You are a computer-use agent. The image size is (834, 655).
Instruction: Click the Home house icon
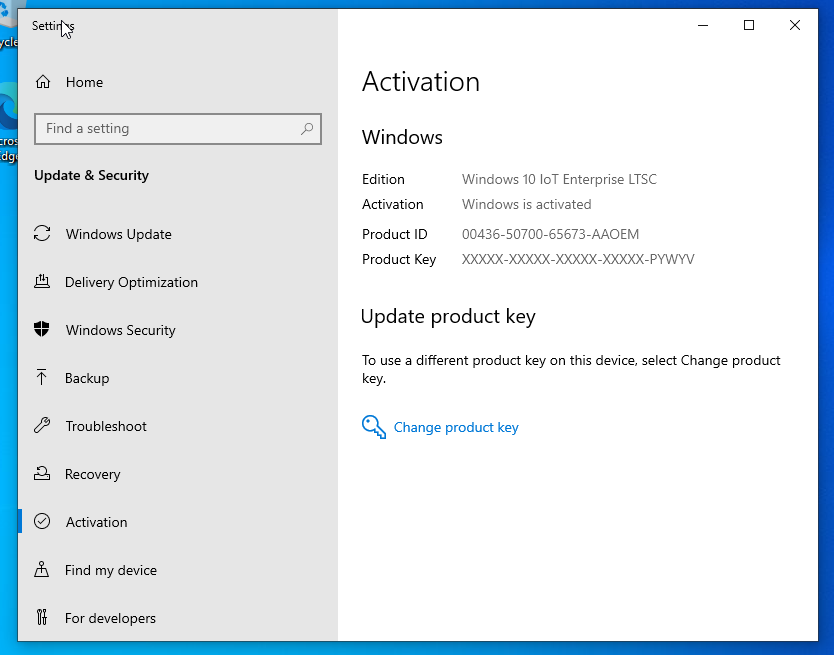[x=42, y=82]
